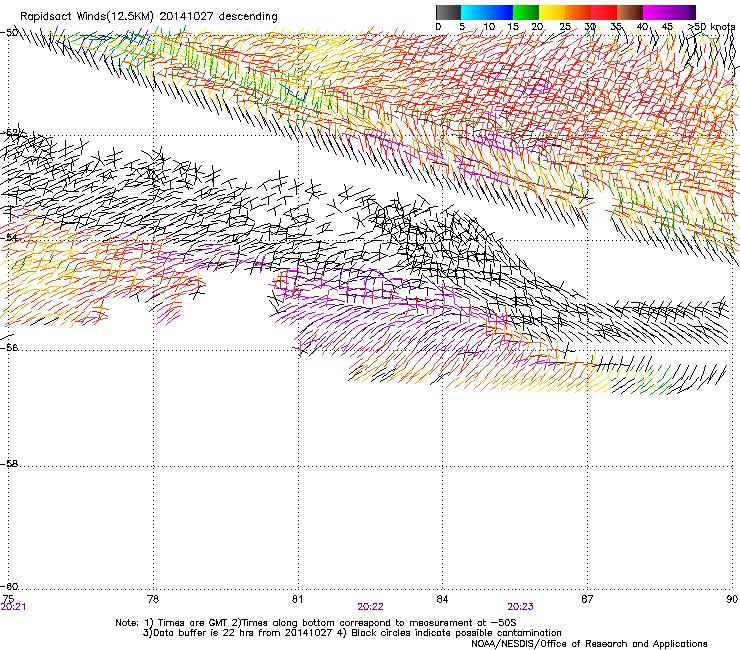Click the purple time label '20:23'
Image resolution: width=740 pixels, height=650 pixels.
[521, 607]
